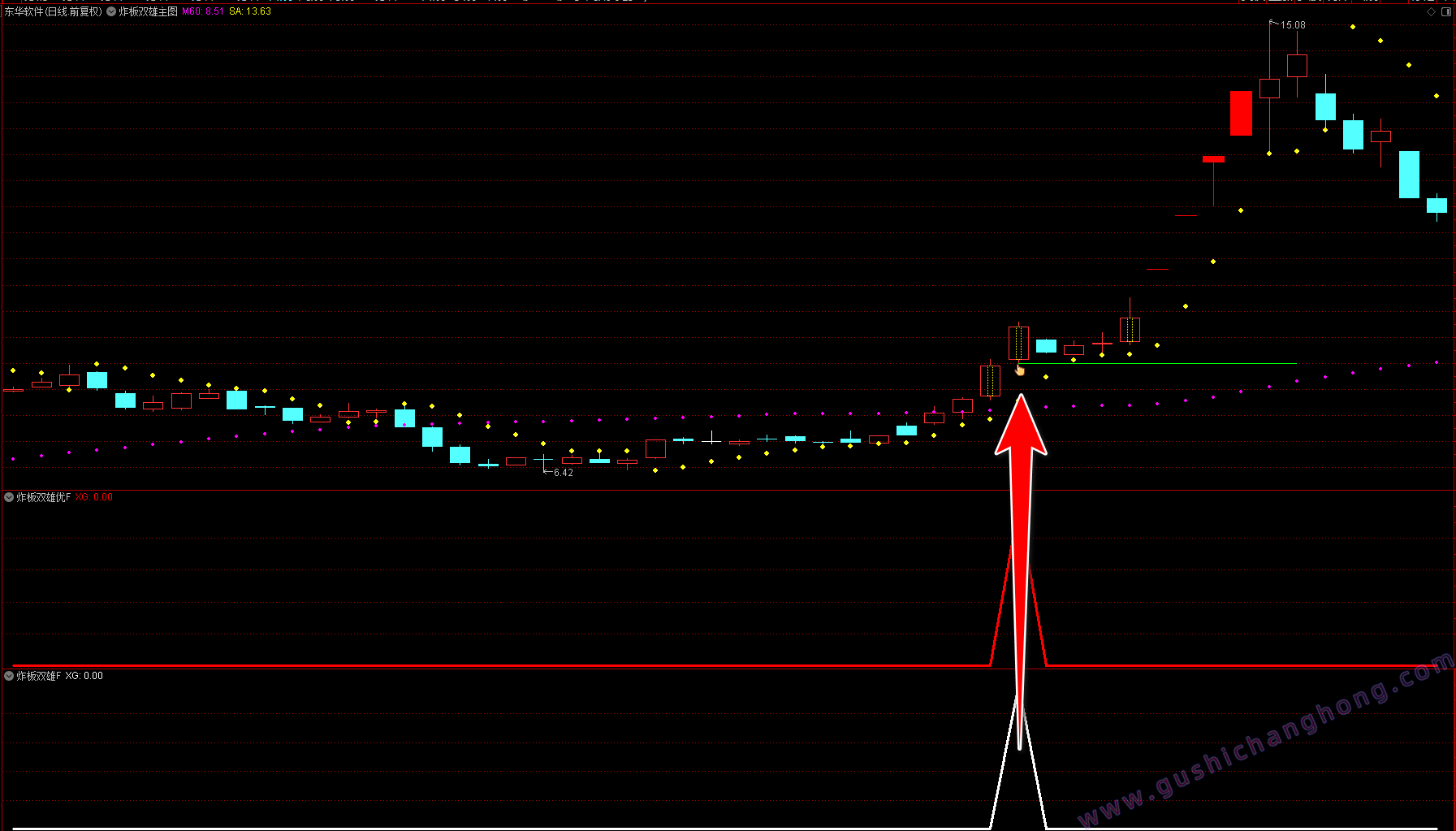
Task: Click the 炸板双雄F sub-chart label
Action: point(38,676)
